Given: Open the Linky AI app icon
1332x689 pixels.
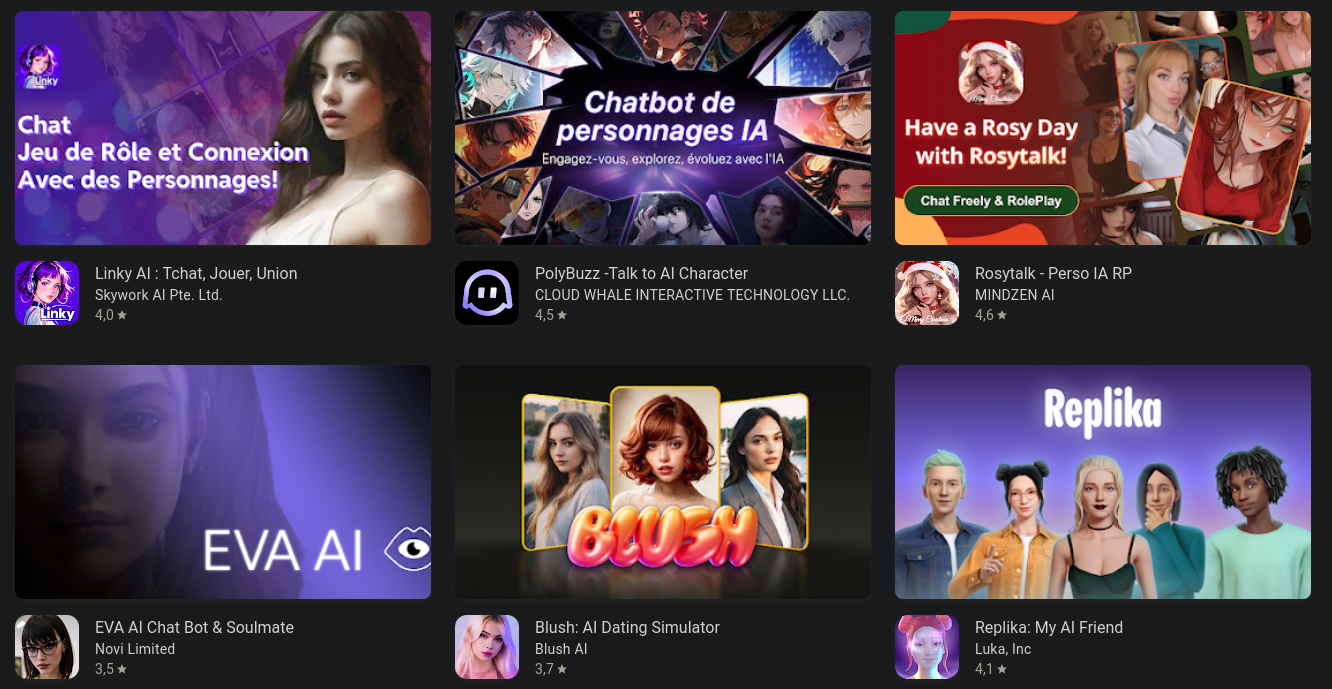Looking at the screenshot, I should tap(47, 293).
